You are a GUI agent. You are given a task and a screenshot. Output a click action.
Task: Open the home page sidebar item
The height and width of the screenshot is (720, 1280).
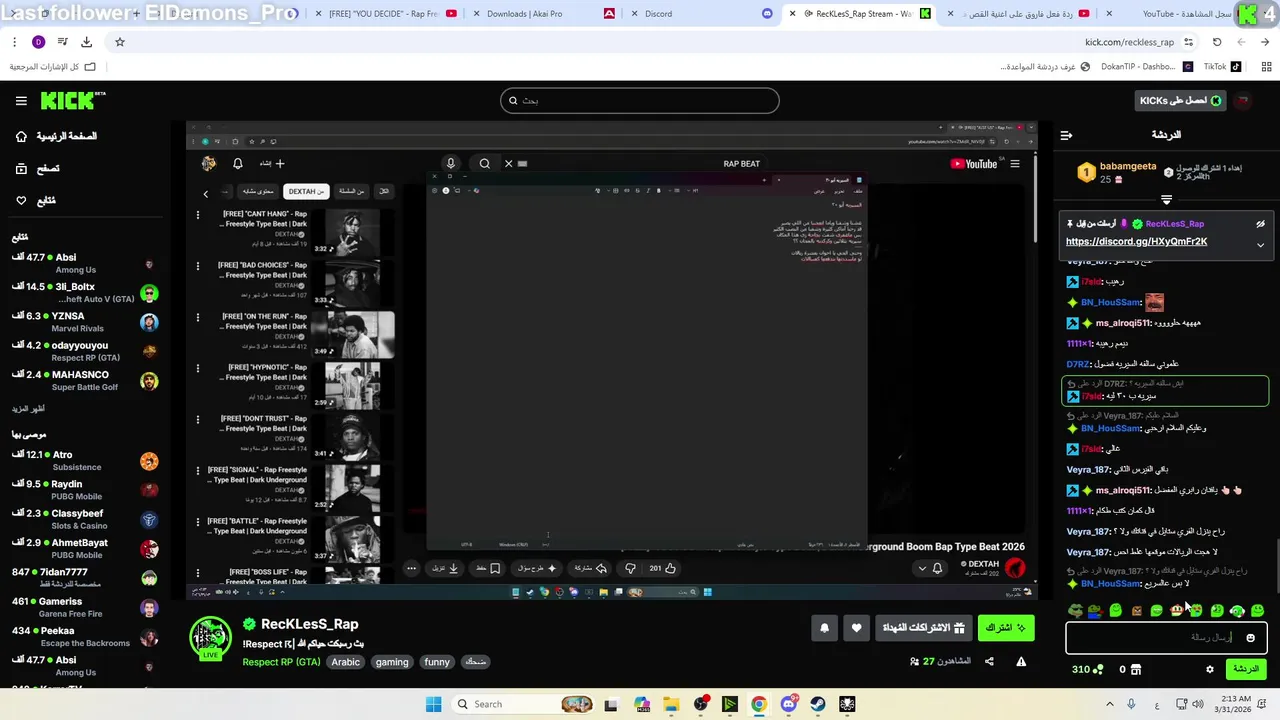[x=58, y=136]
